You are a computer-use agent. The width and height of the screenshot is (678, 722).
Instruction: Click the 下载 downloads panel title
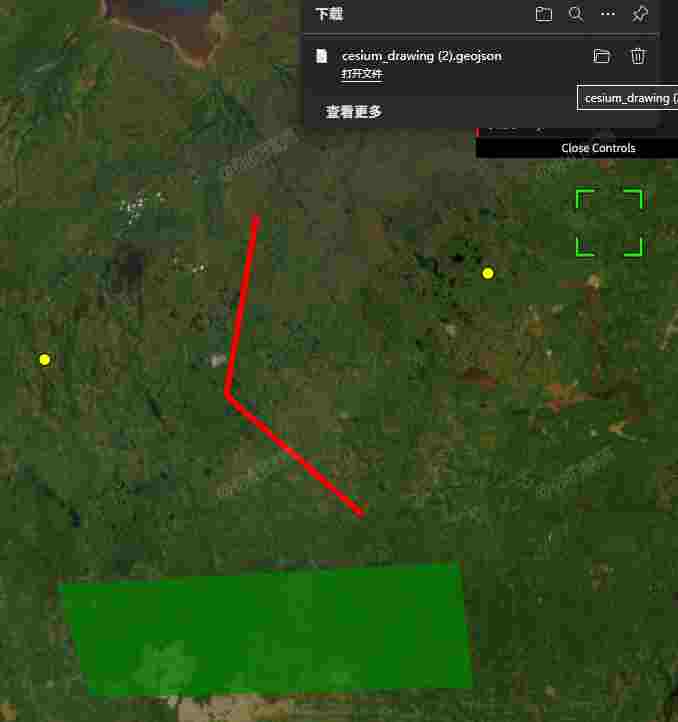[329, 14]
